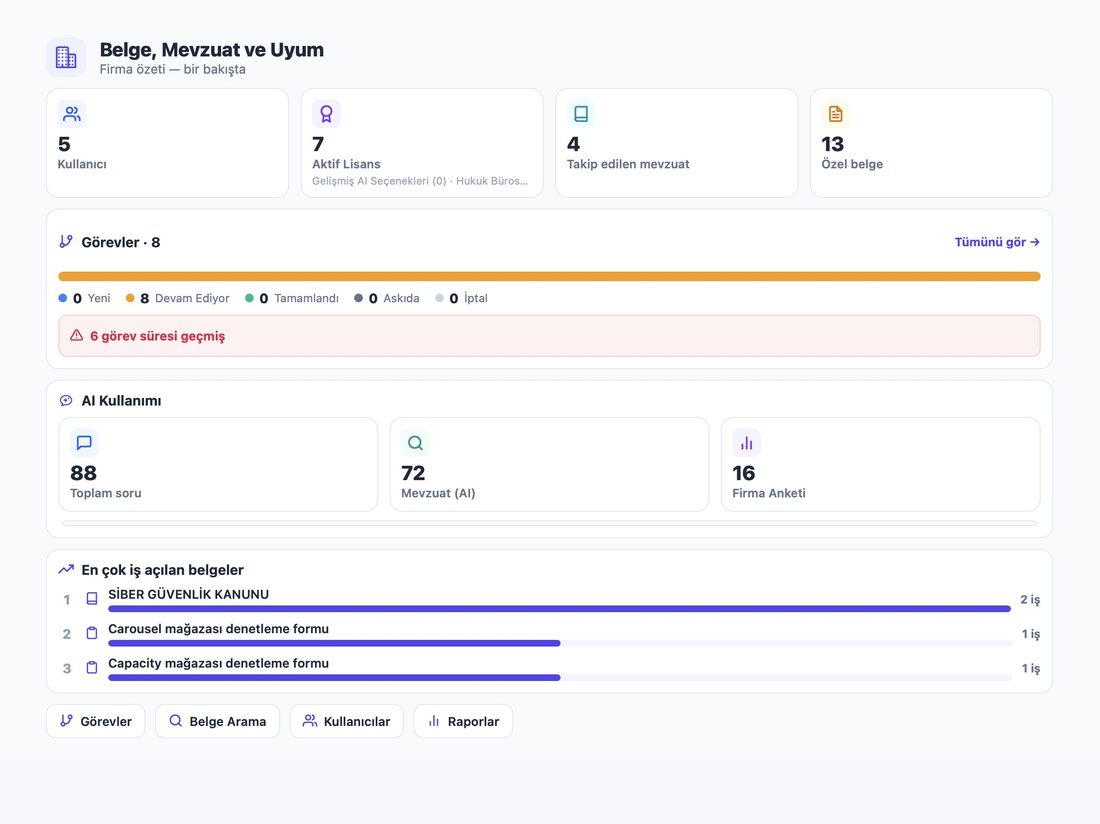Click the building icon beside the page title
The width and height of the screenshot is (1100, 824).
(x=66, y=58)
